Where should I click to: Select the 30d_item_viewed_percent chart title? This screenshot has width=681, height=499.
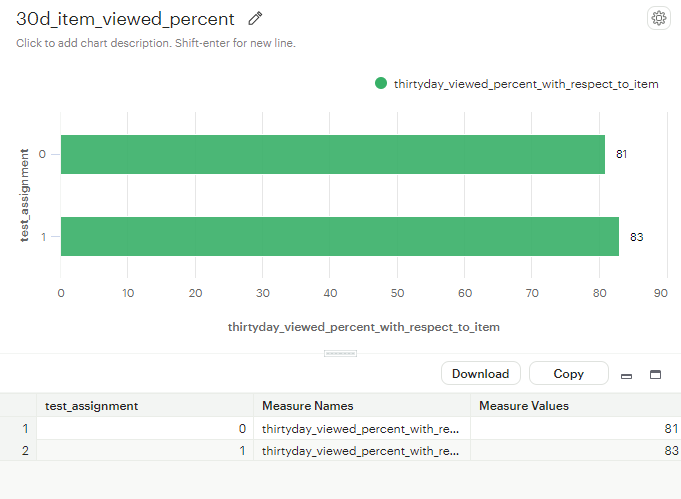tap(126, 19)
